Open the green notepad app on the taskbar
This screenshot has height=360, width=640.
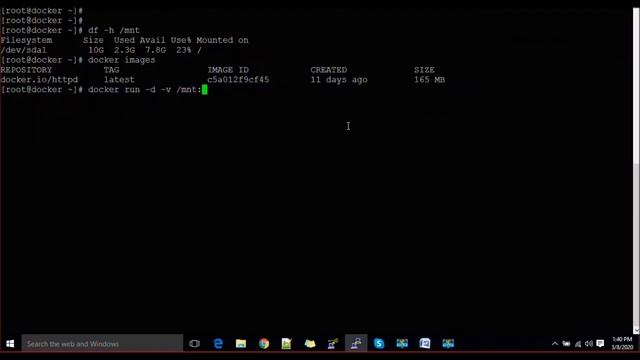click(x=287, y=344)
